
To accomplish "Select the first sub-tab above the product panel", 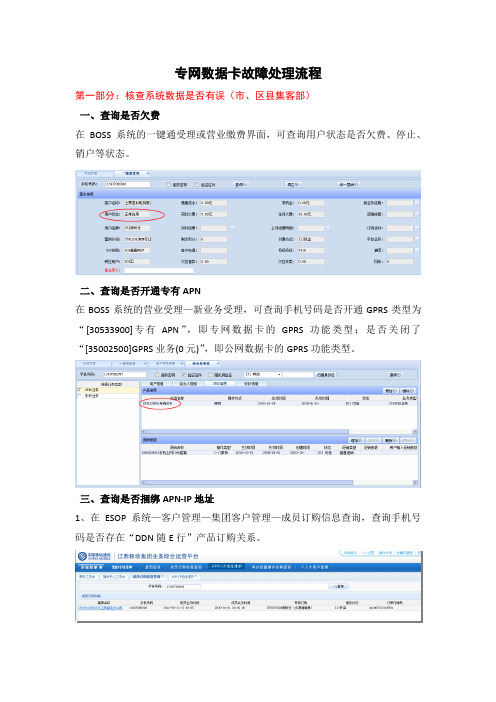I will (x=157, y=384).
